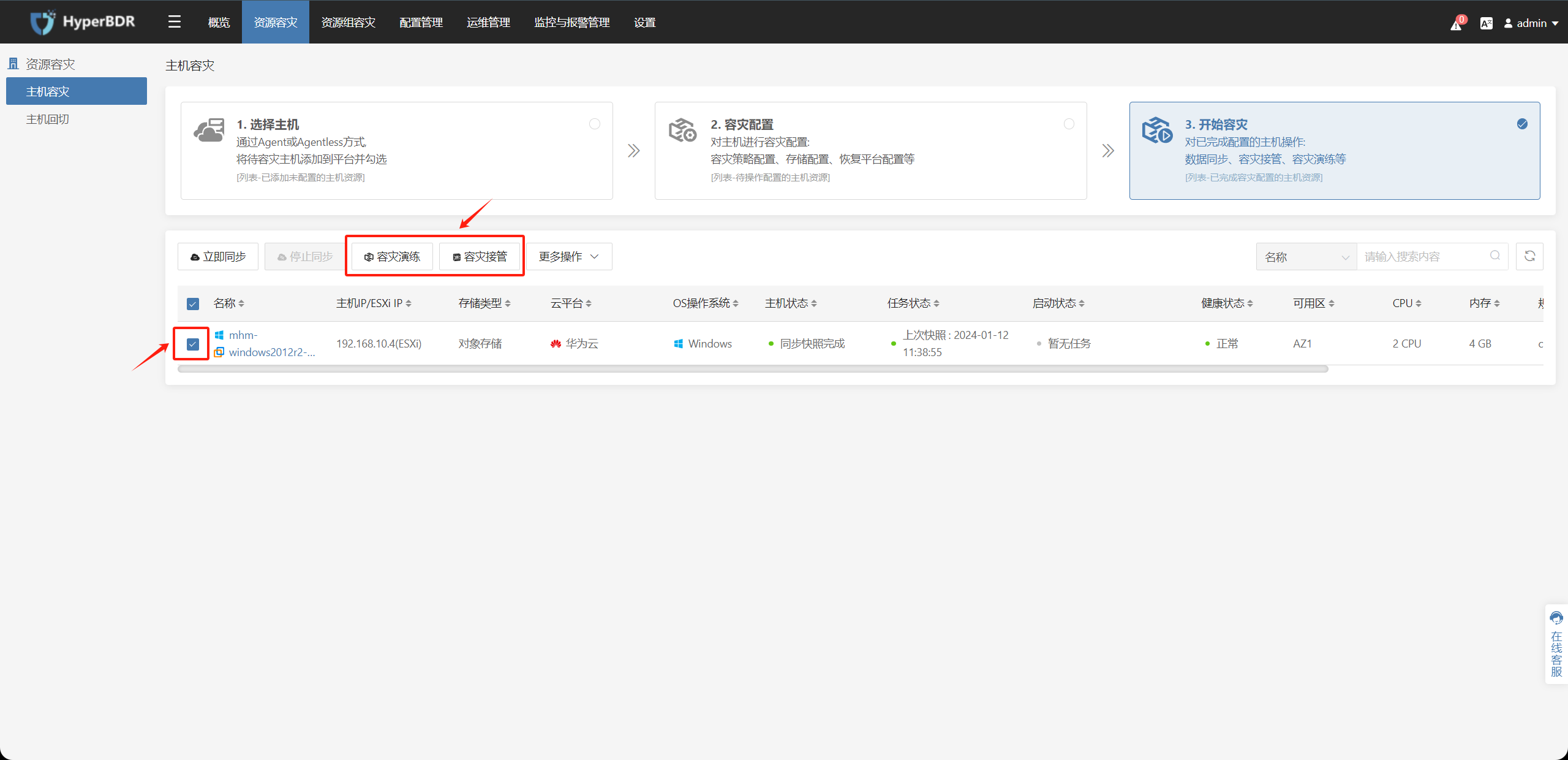Select the step 2 容灾配置 radio button

tap(1069, 124)
